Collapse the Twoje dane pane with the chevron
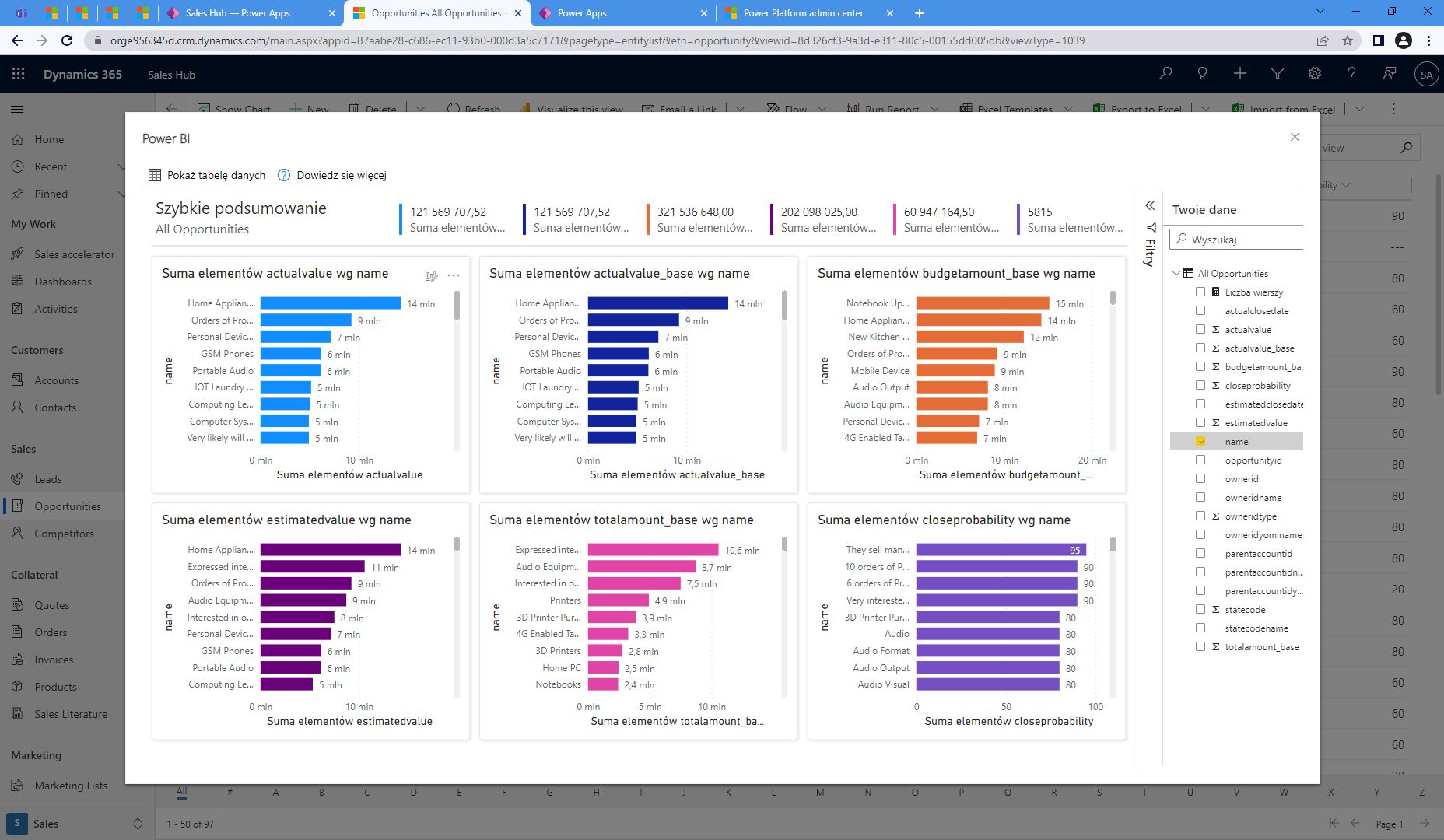1444x840 pixels. [x=1150, y=206]
